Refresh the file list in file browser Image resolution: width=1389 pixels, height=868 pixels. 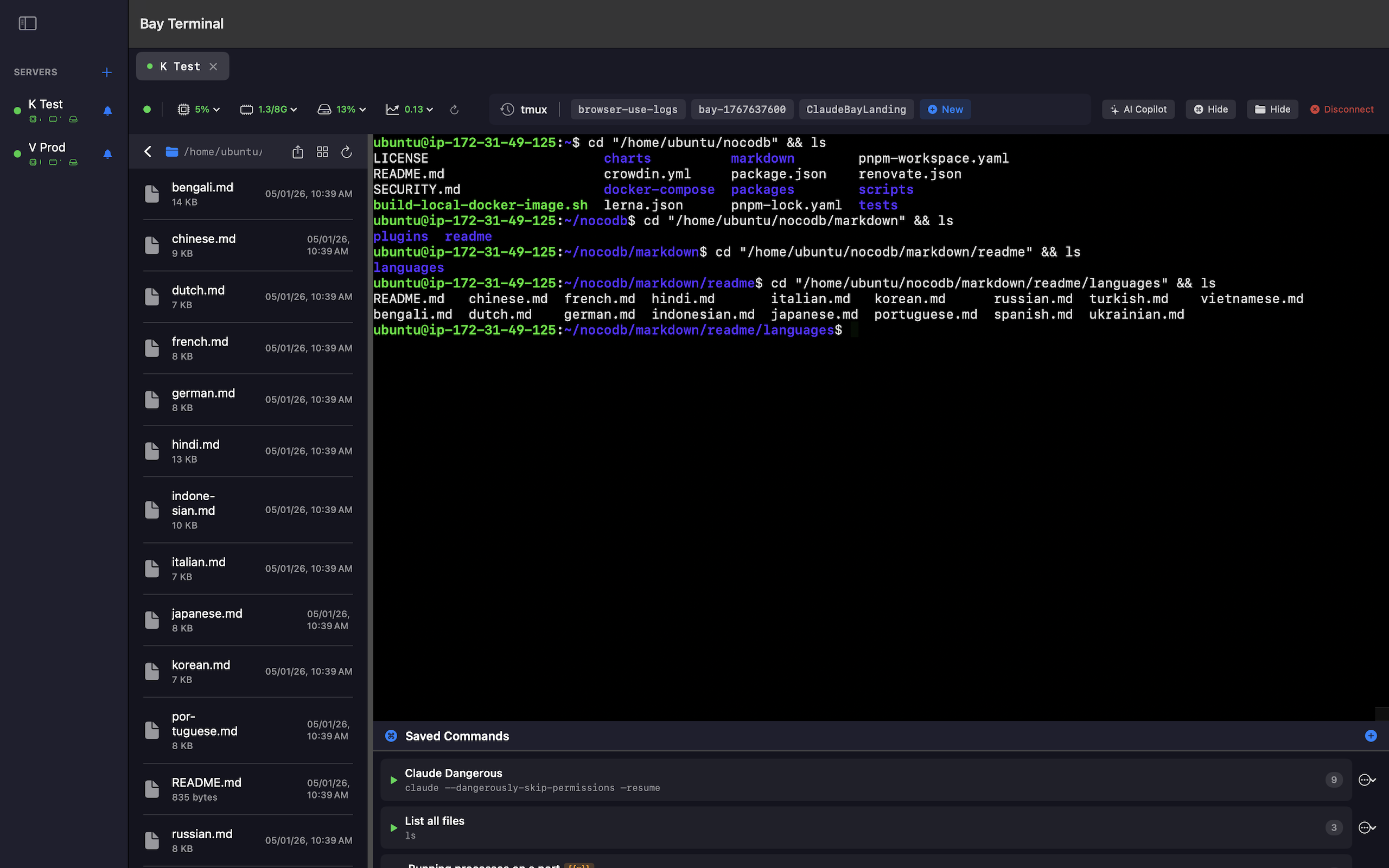point(347,151)
